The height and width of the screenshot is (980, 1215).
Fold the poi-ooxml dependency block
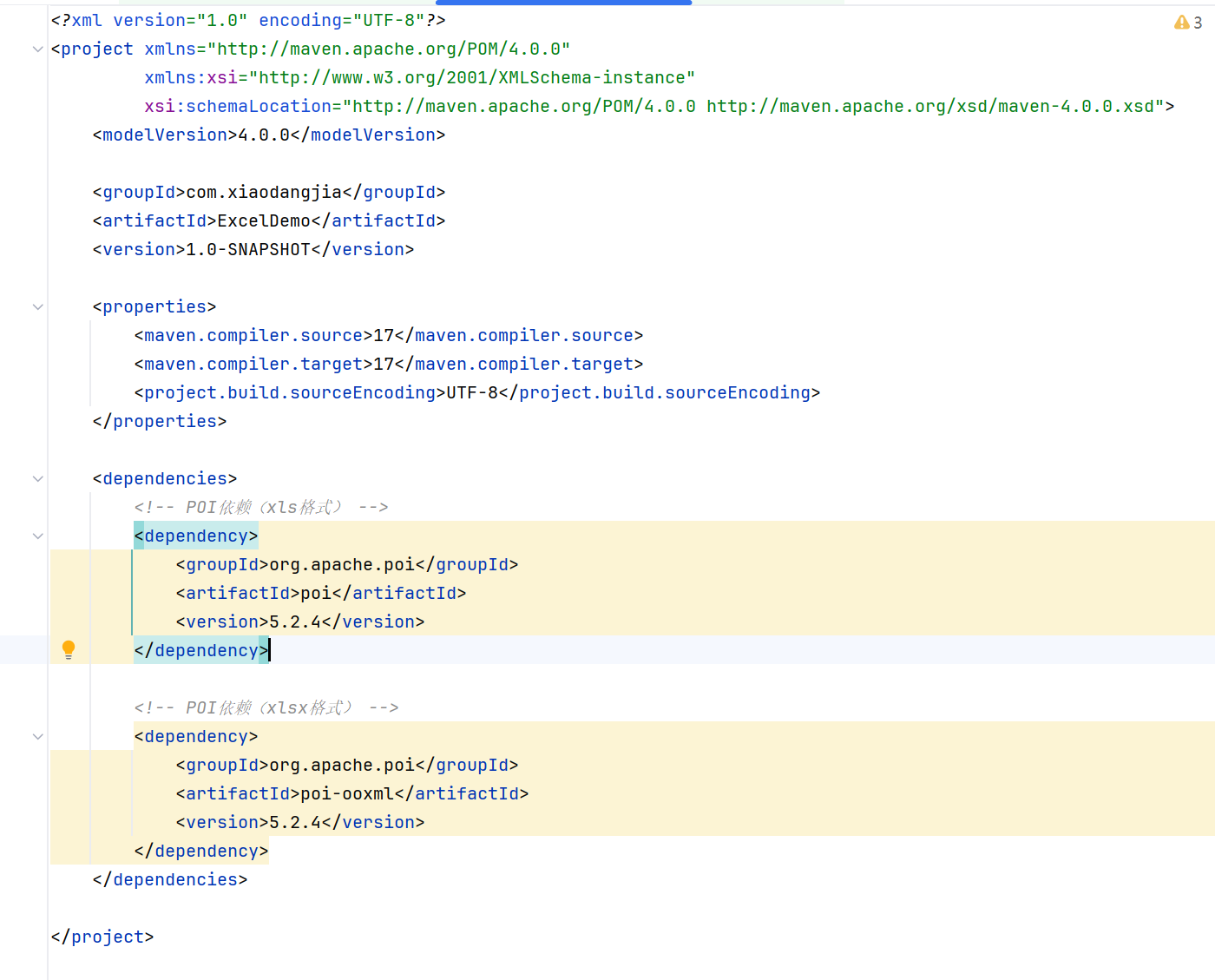pos(37,737)
